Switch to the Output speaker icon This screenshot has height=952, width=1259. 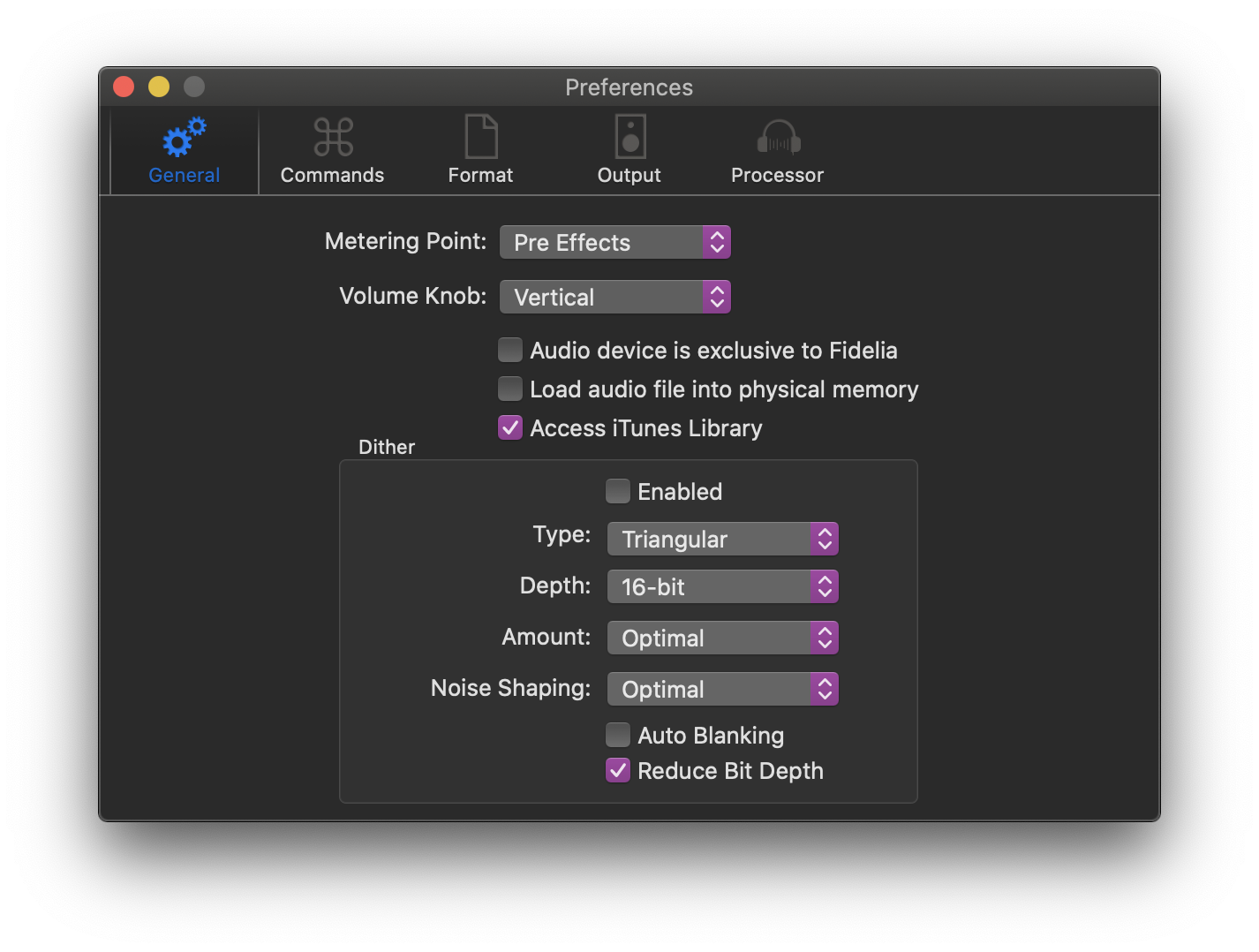pyautogui.click(x=629, y=139)
